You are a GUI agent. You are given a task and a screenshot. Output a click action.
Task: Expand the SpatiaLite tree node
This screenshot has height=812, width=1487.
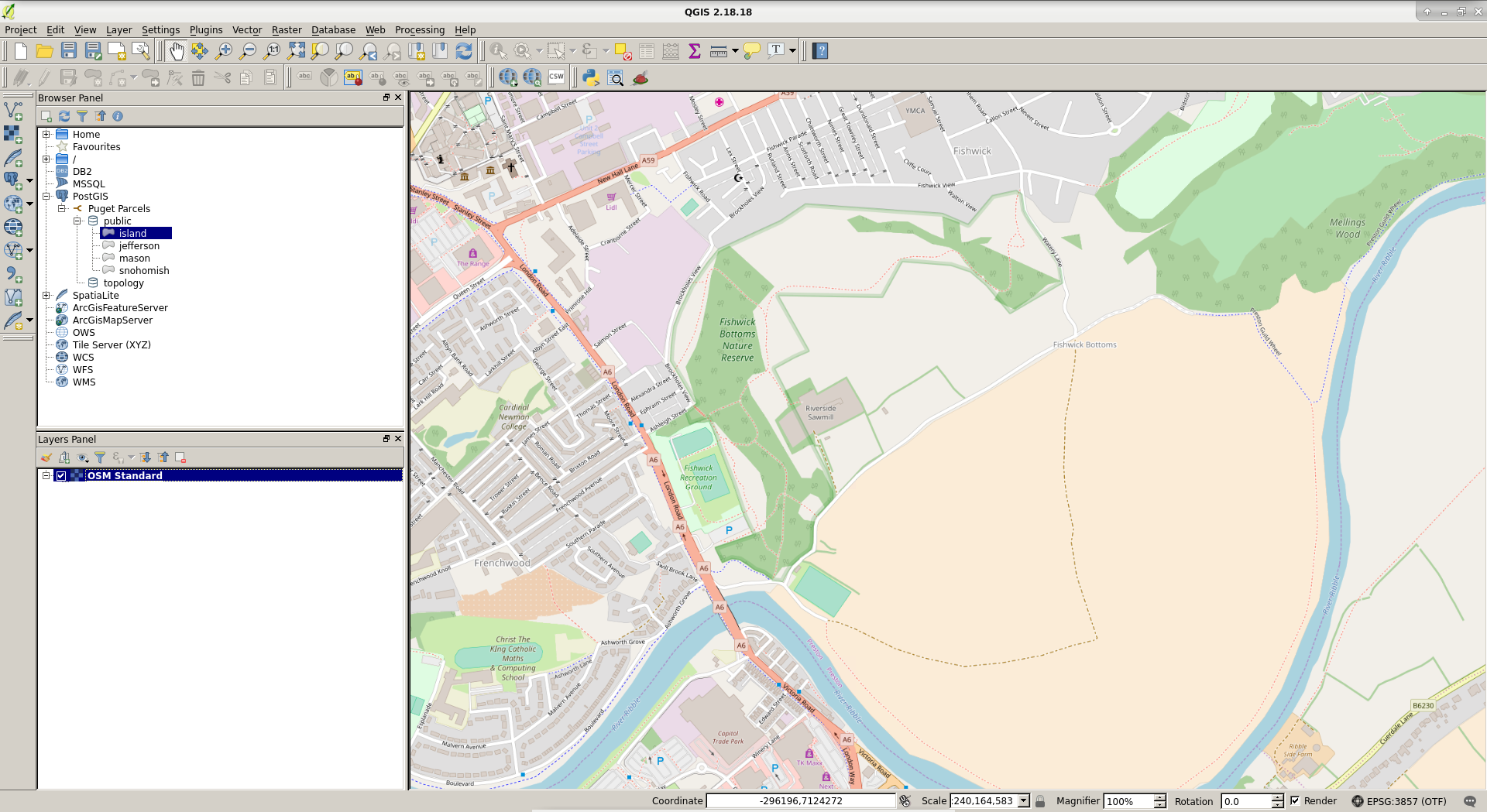click(46, 296)
